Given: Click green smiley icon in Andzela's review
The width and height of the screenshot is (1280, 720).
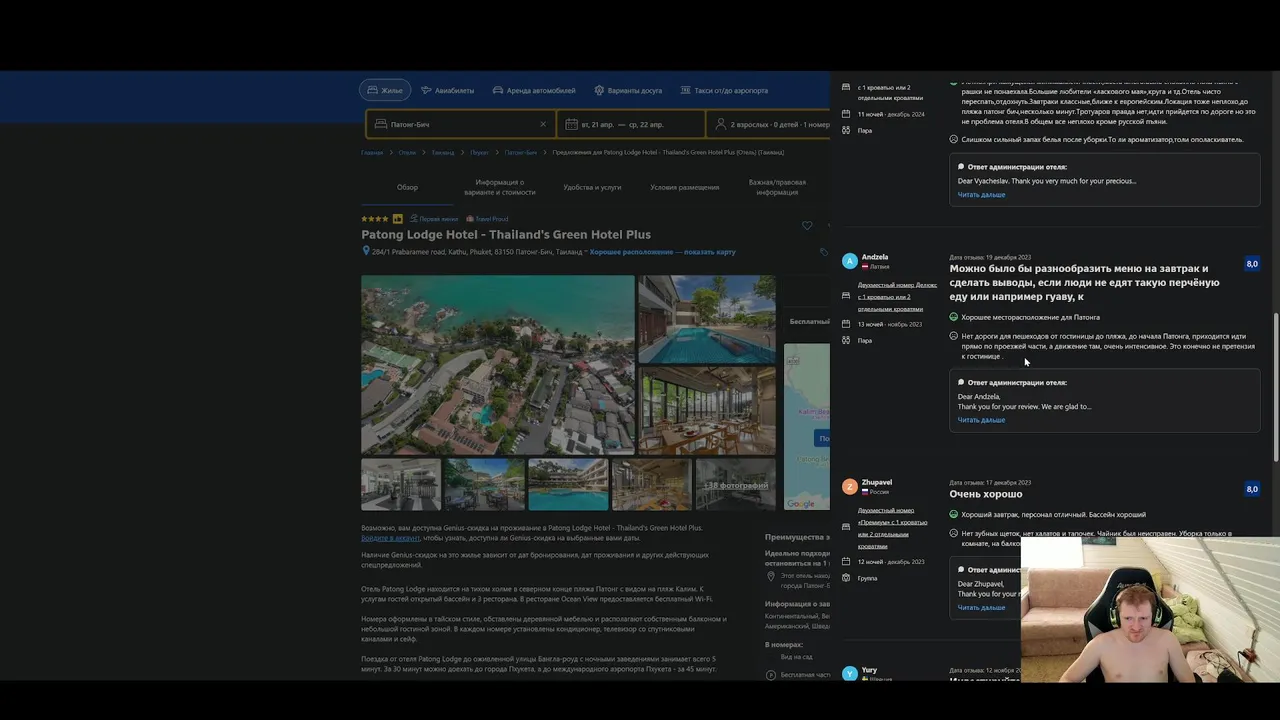Looking at the screenshot, I should (954, 317).
